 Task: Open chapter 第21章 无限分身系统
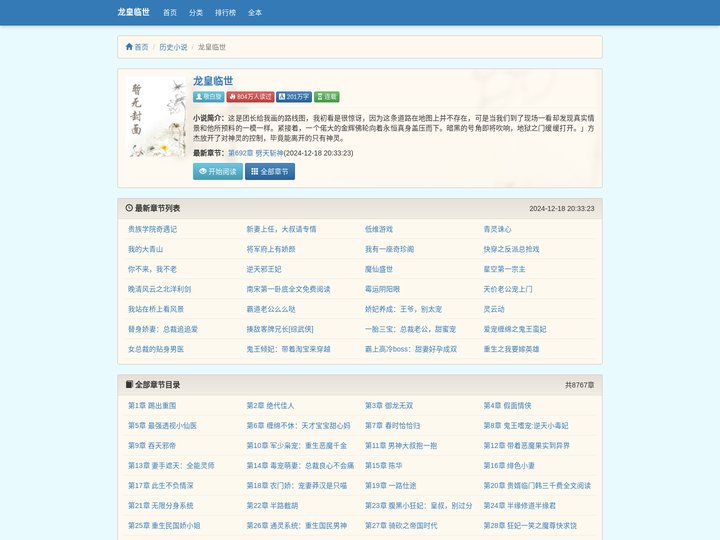coord(161,506)
